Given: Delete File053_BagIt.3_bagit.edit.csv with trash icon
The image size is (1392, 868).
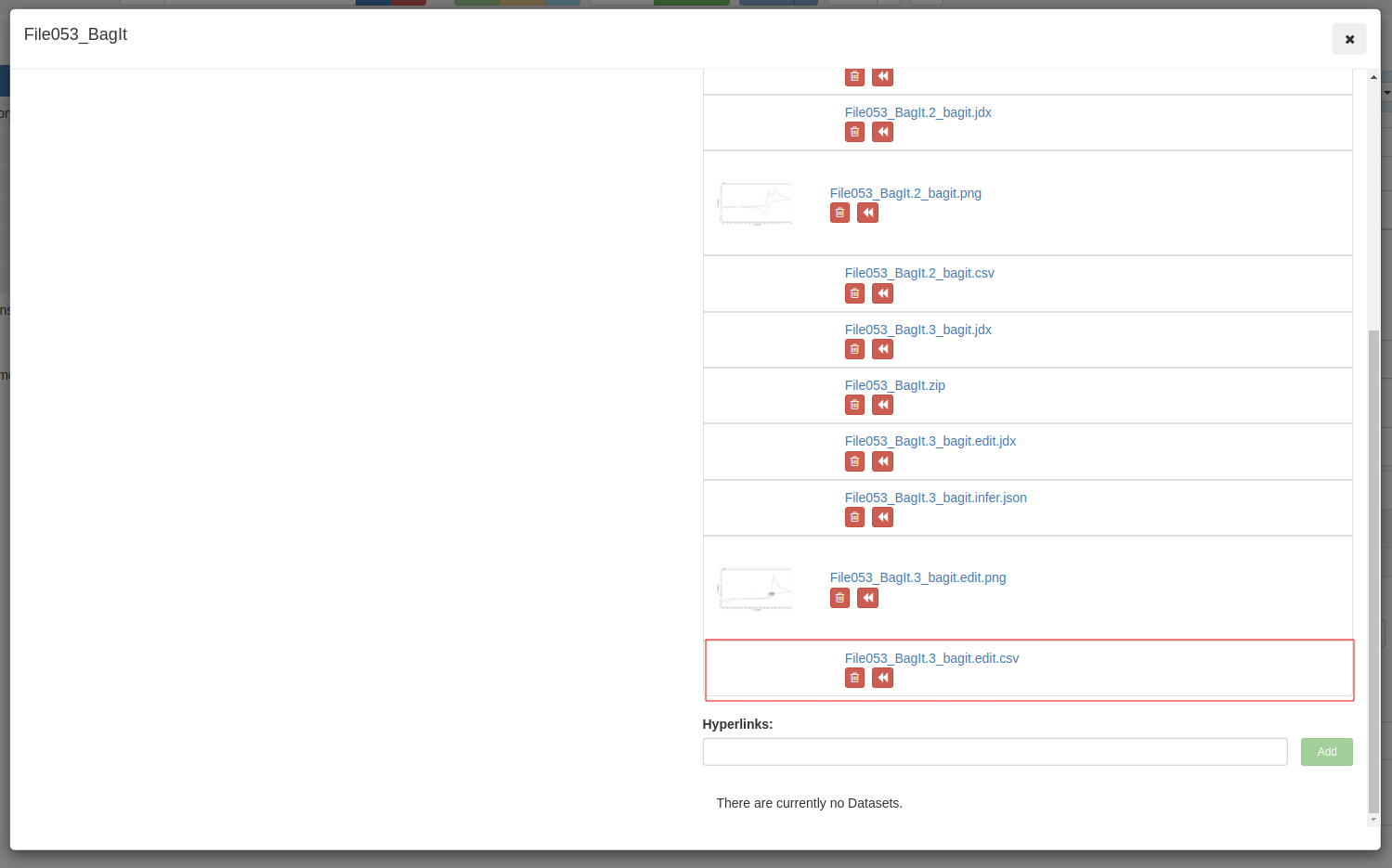Looking at the screenshot, I should [854, 678].
